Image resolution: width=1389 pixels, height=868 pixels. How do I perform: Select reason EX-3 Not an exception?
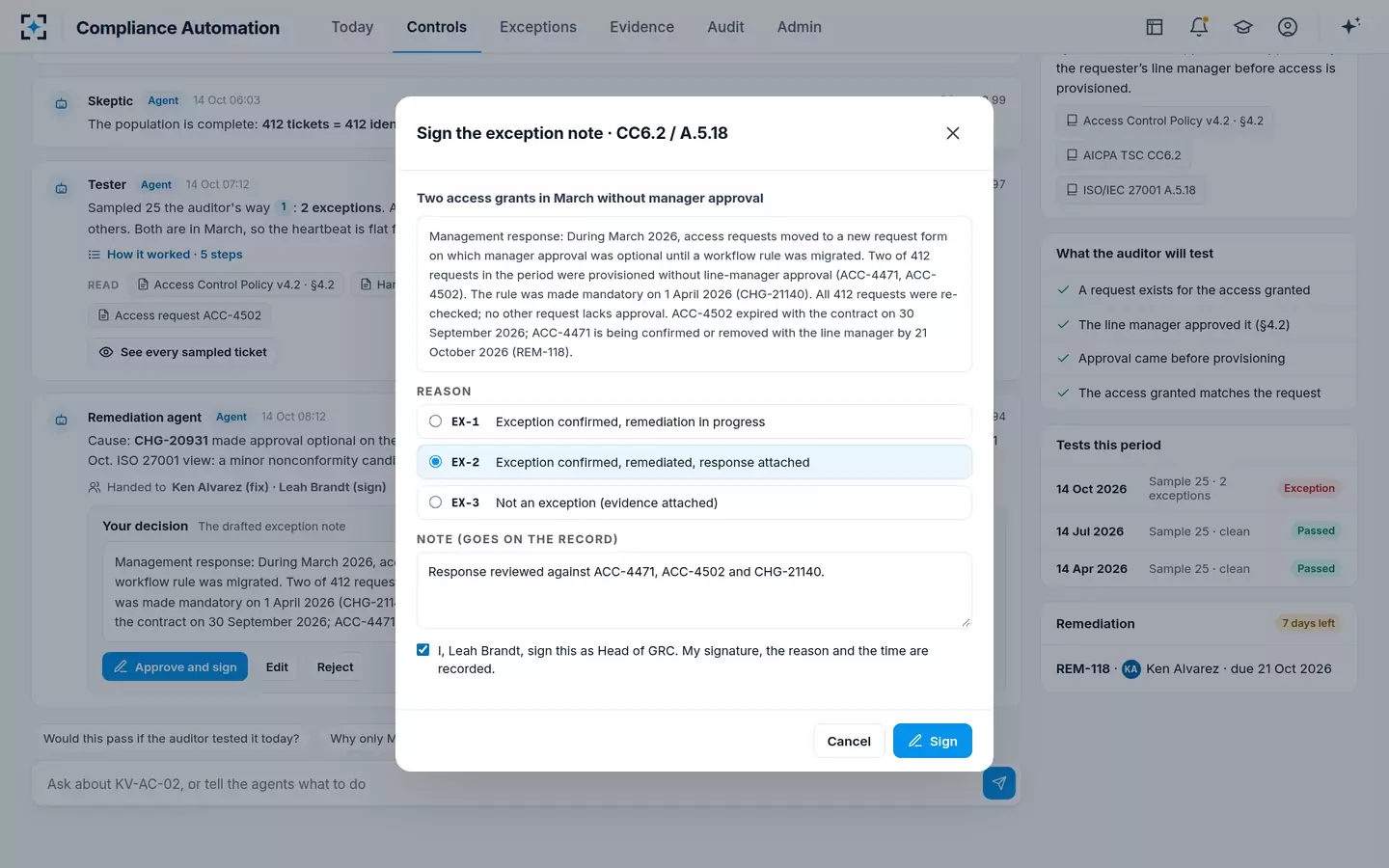tap(694, 502)
